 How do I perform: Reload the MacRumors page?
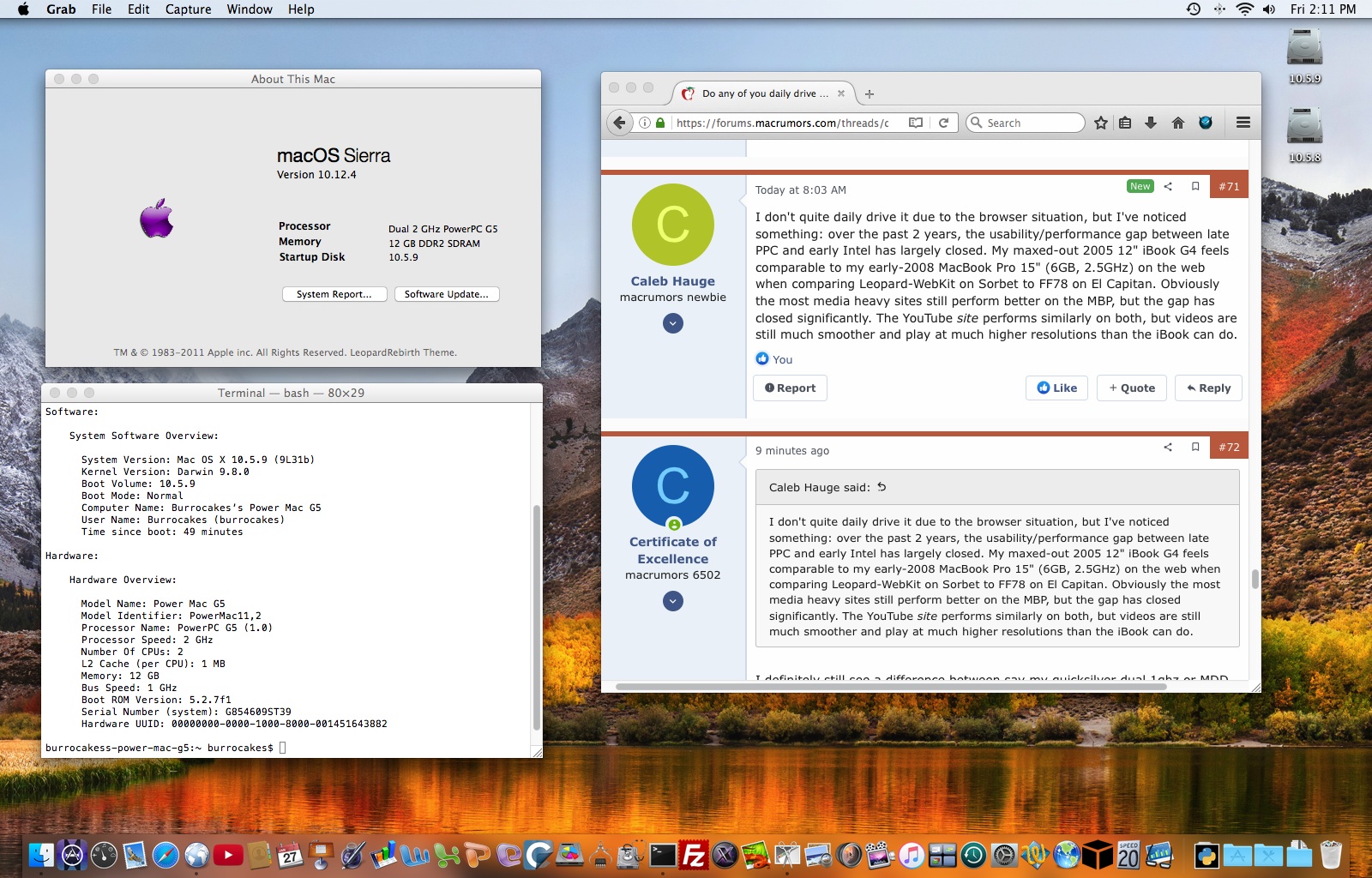click(x=943, y=123)
